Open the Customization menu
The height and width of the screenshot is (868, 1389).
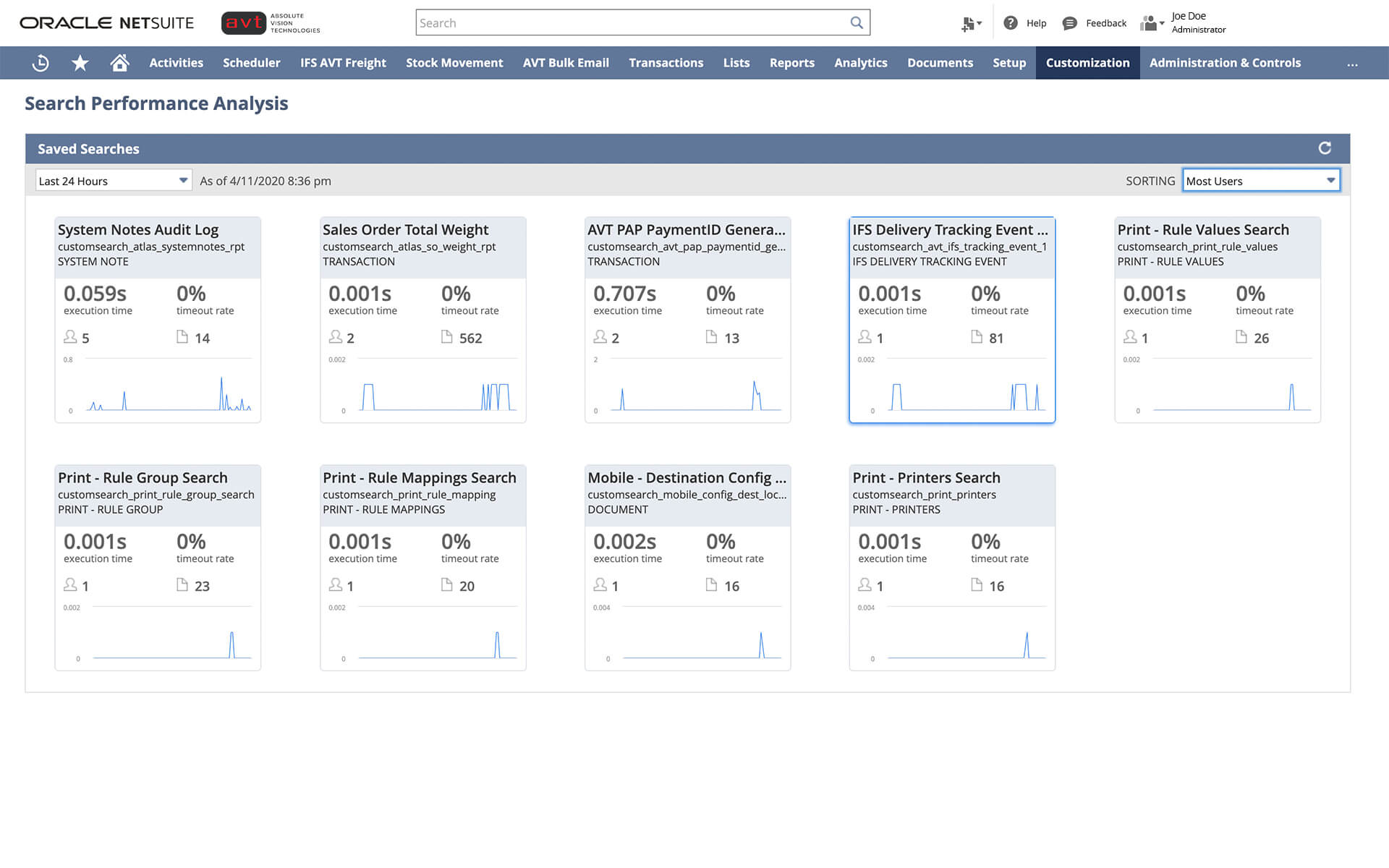[x=1087, y=63]
